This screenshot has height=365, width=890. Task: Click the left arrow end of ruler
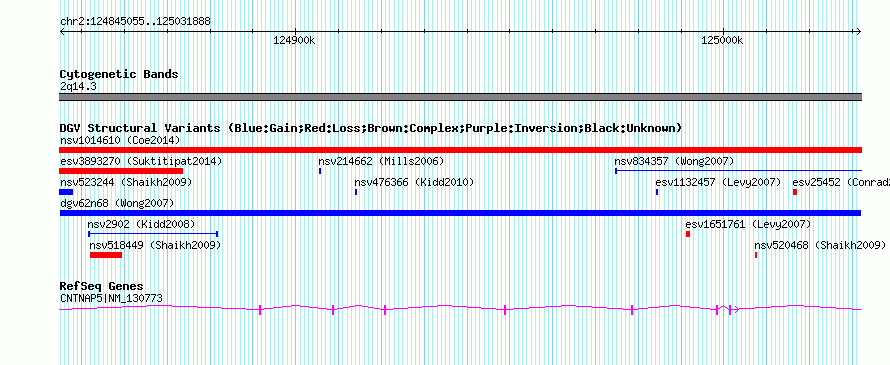click(x=62, y=31)
